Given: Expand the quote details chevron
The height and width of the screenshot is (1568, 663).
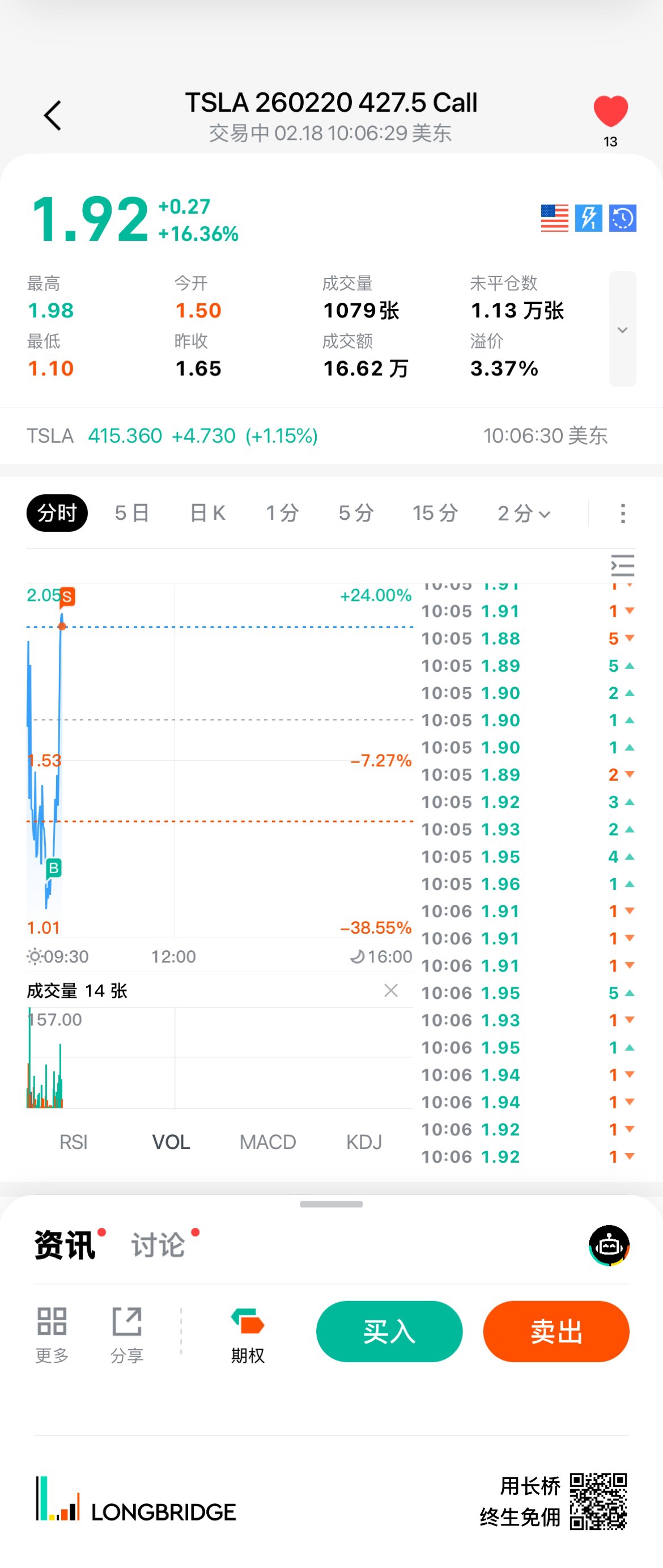Looking at the screenshot, I should click(622, 329).
